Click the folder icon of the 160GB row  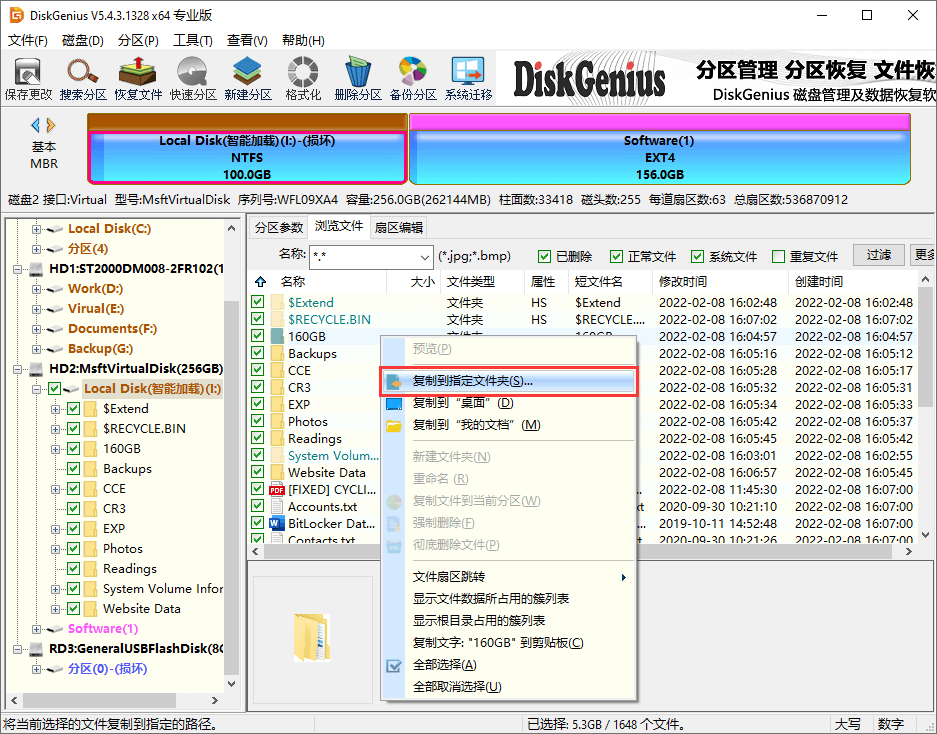pyautogui.click(x=277, y=336)
